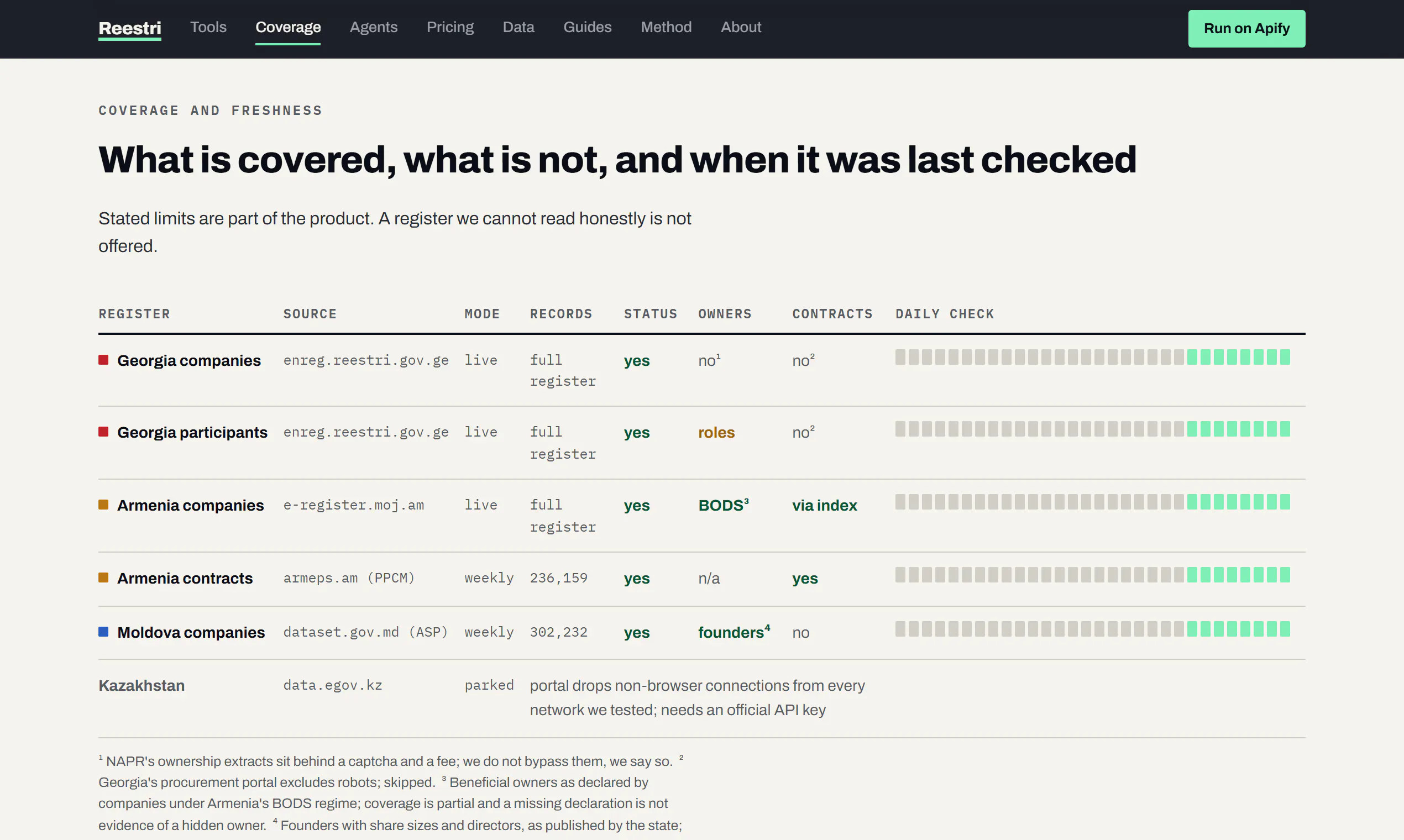The width and height of the screenshot is (1404, 840).
Task: Click the BODS owners value with footnote 3
Action: (724, 505)
